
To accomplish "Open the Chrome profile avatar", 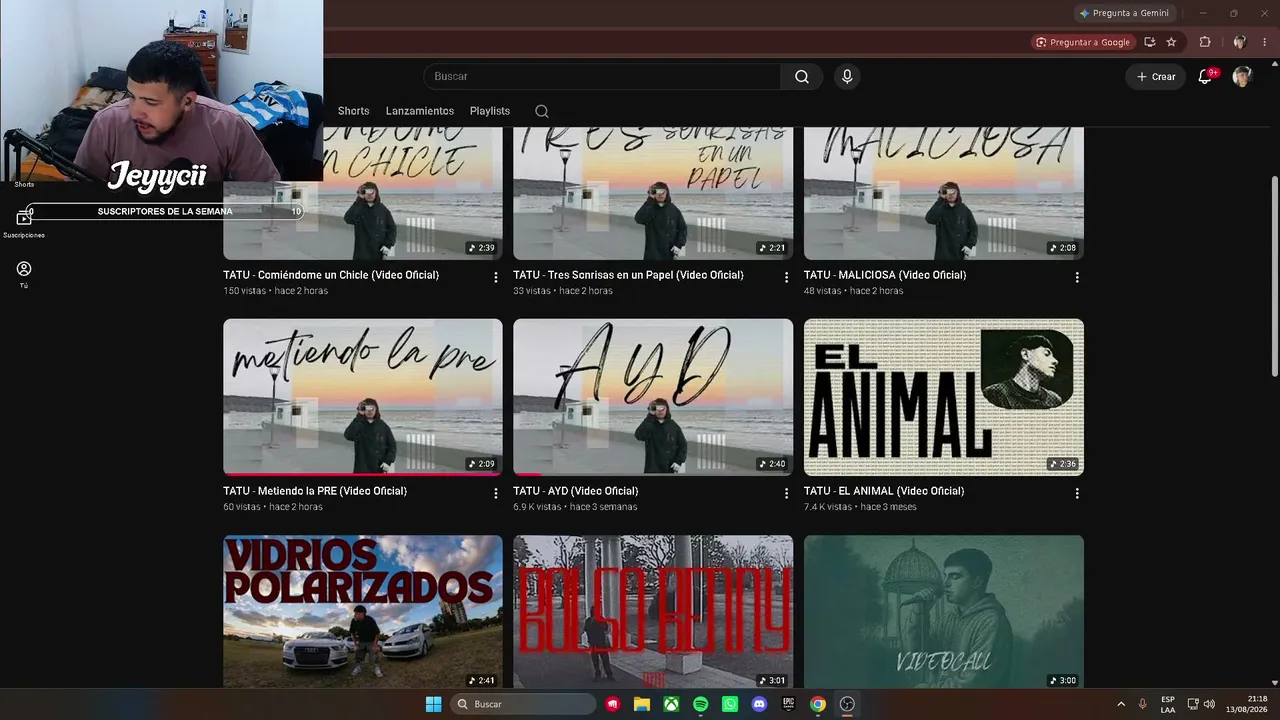I will click(1240, 42).
